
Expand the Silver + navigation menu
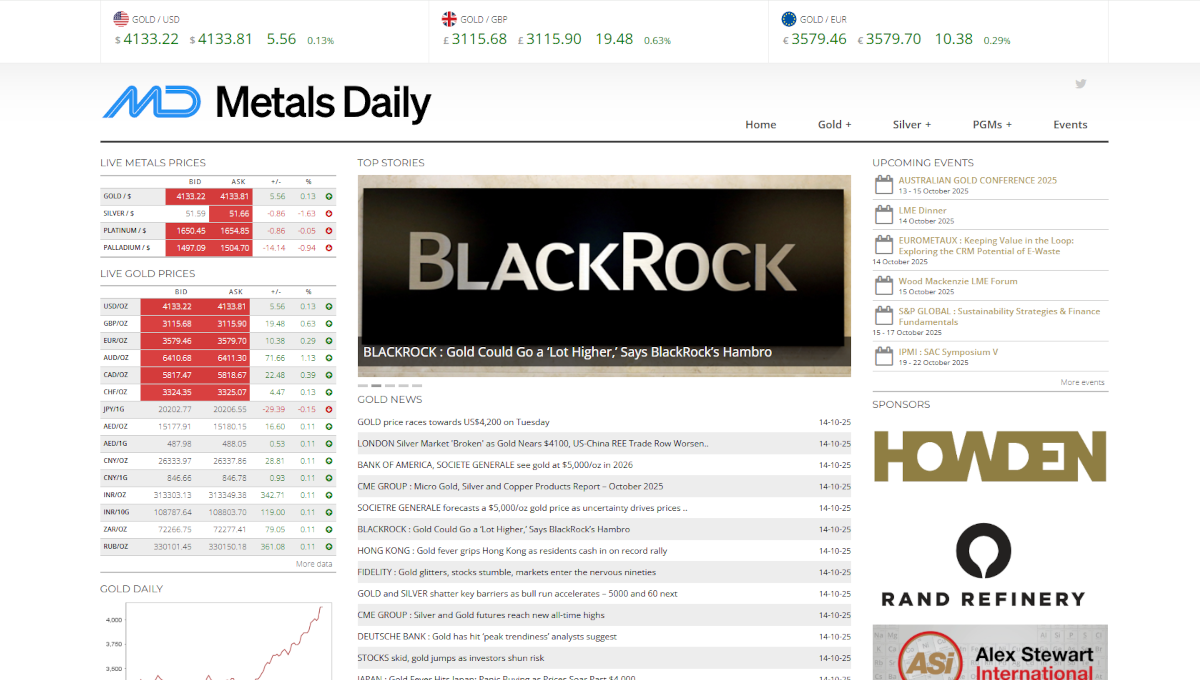(911, 125)
